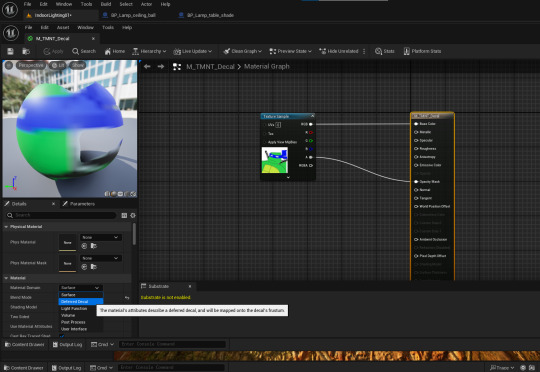Click the Texture Sample green G pin

click(x=311, y=141)
